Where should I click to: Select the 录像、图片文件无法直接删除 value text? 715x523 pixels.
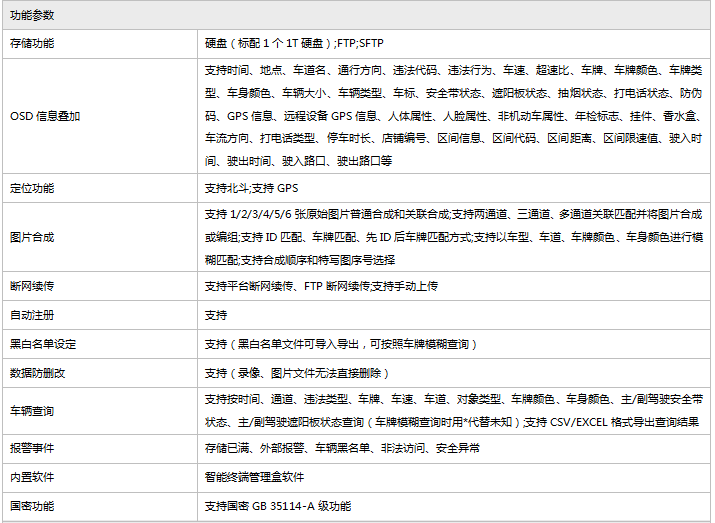click(297, 373)
